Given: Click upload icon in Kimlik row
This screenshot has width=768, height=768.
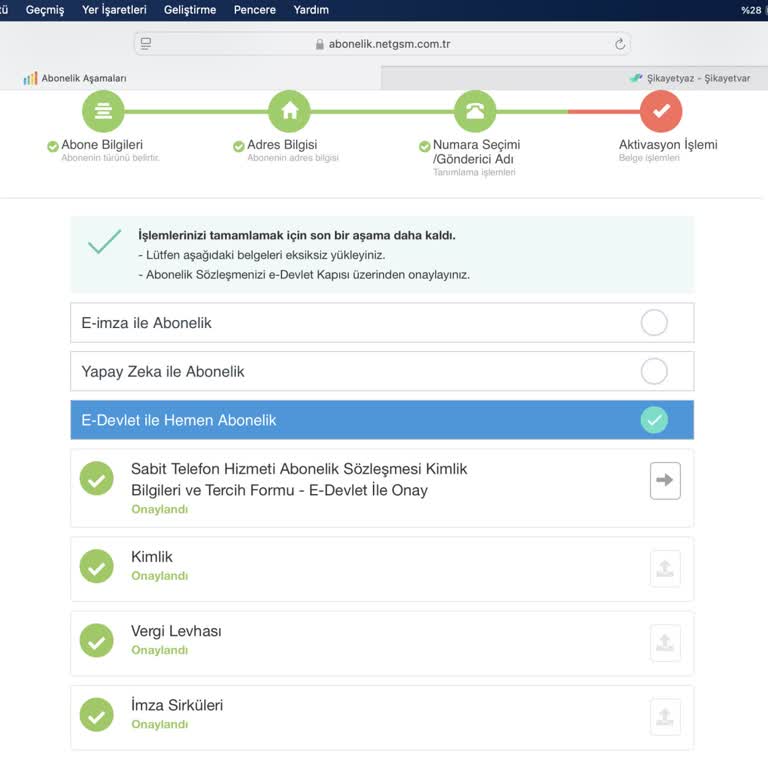Looking at the screenshot, I should coord(665,568).
